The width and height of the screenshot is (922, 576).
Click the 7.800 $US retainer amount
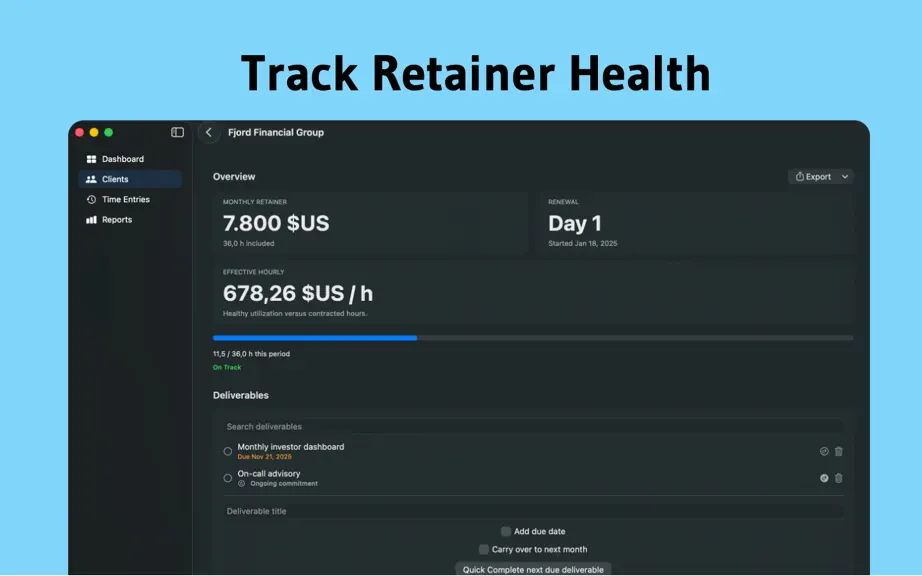(276, 223)
